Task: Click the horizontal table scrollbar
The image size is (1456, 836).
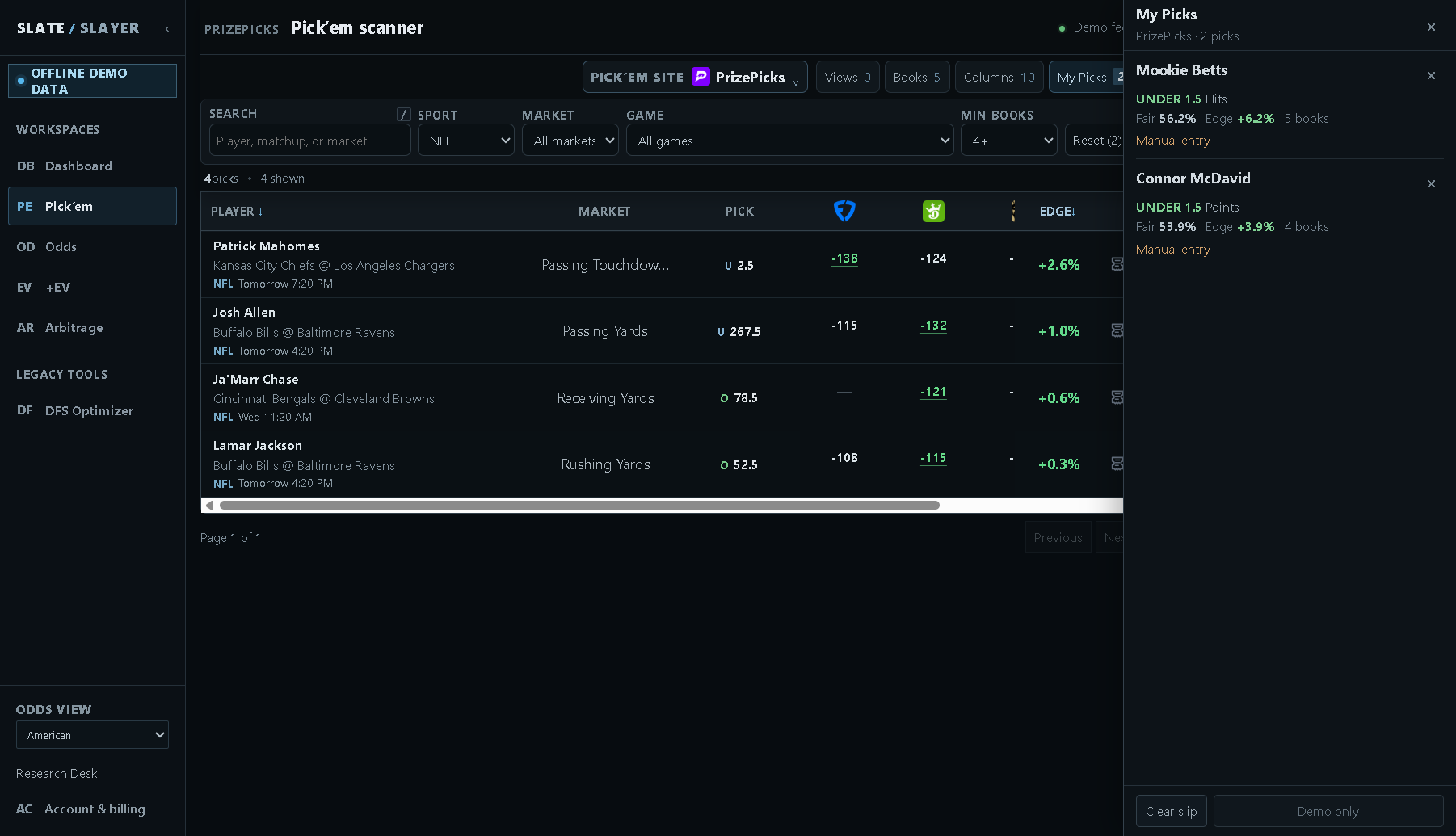Action: tap(579, 506)
